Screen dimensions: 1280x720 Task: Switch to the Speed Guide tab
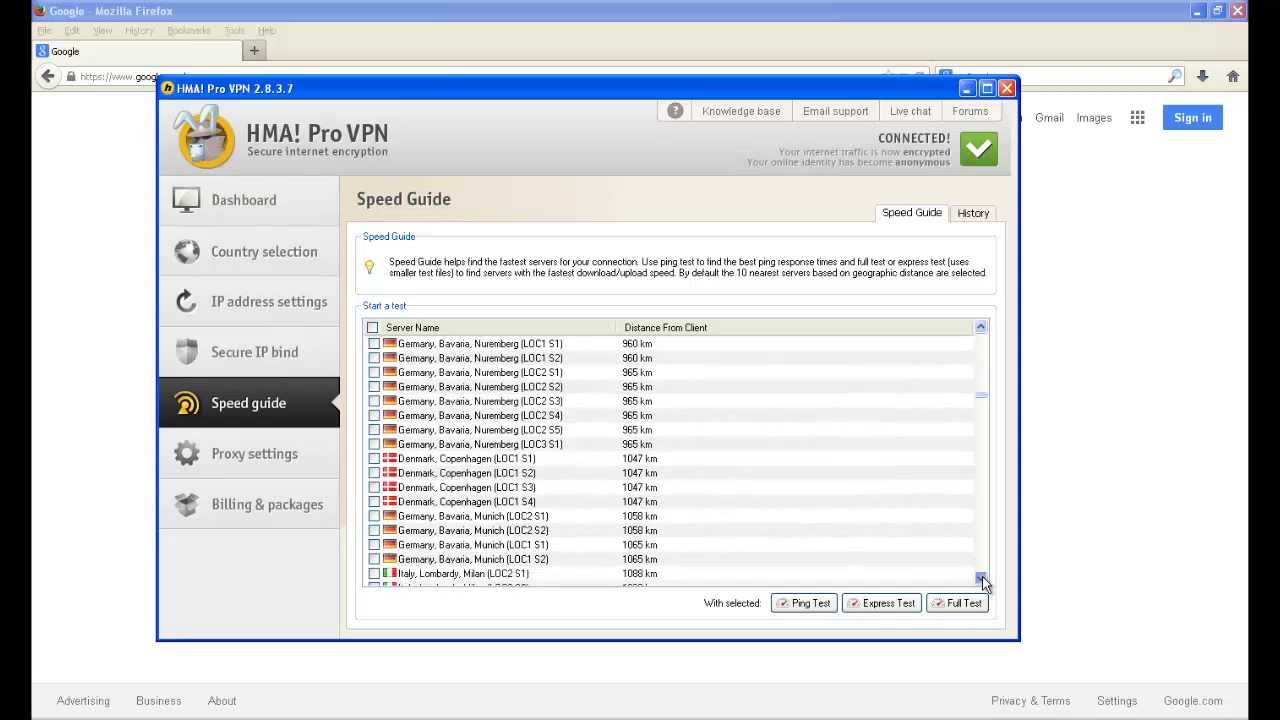click(911, 213)
